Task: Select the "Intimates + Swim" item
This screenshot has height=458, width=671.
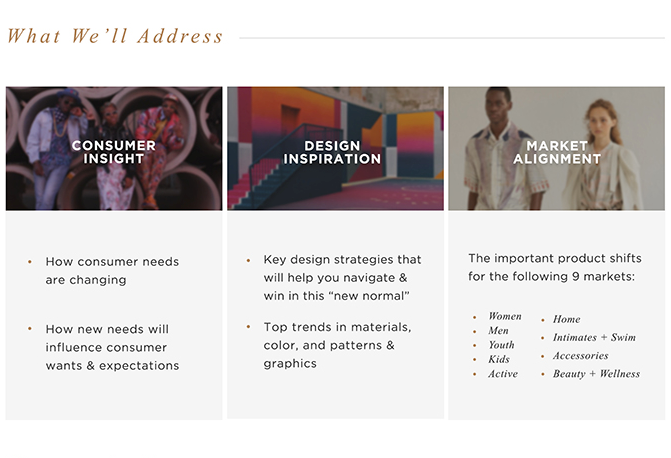Action: click(x=594, y=337)
